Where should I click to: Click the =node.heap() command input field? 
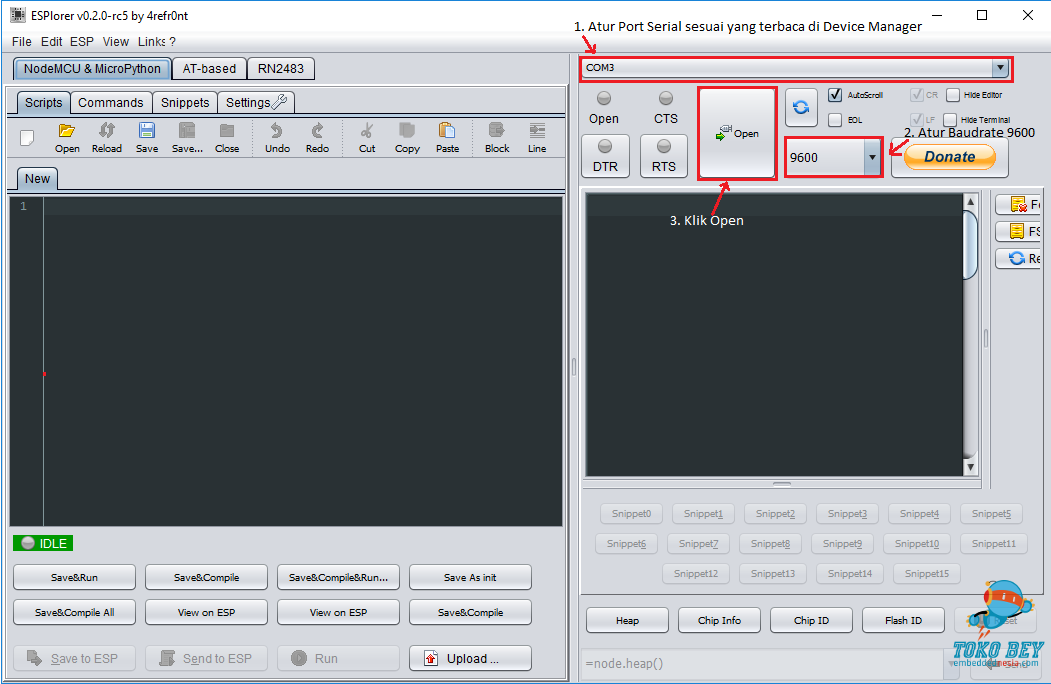[761, 663]
